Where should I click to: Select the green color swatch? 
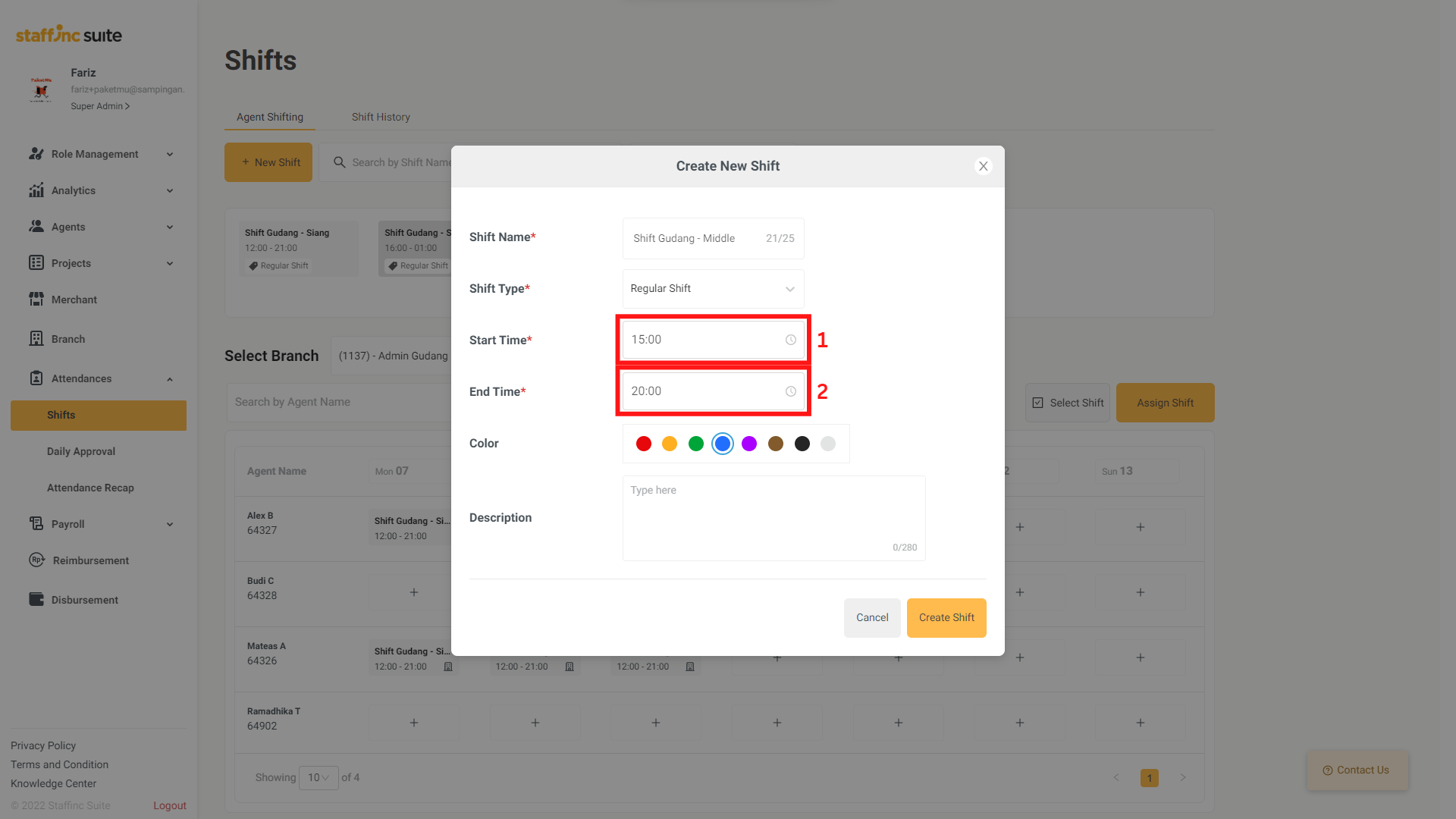coord(696,444)
